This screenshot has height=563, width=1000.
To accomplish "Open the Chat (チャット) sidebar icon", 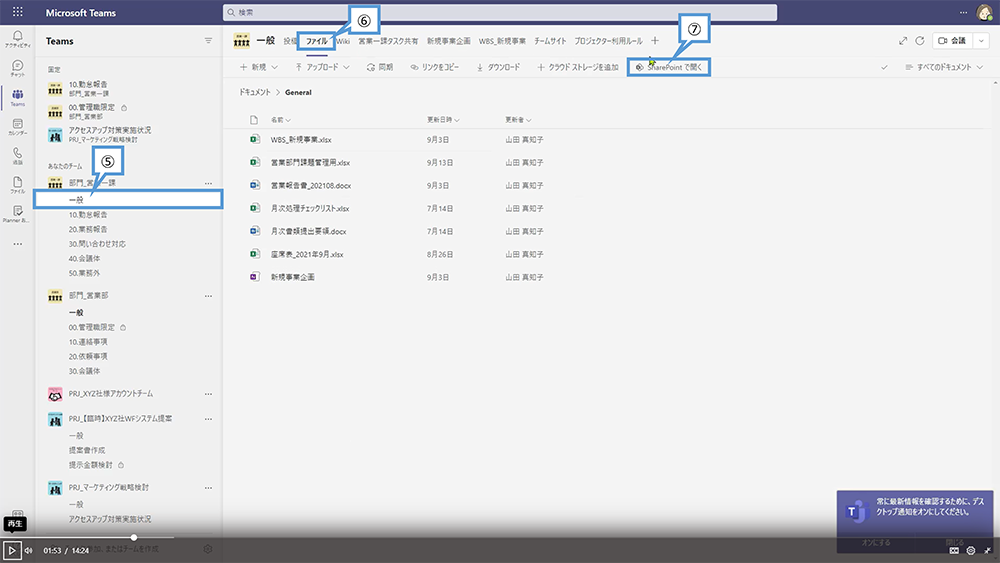I will click(x=17, y=68).
